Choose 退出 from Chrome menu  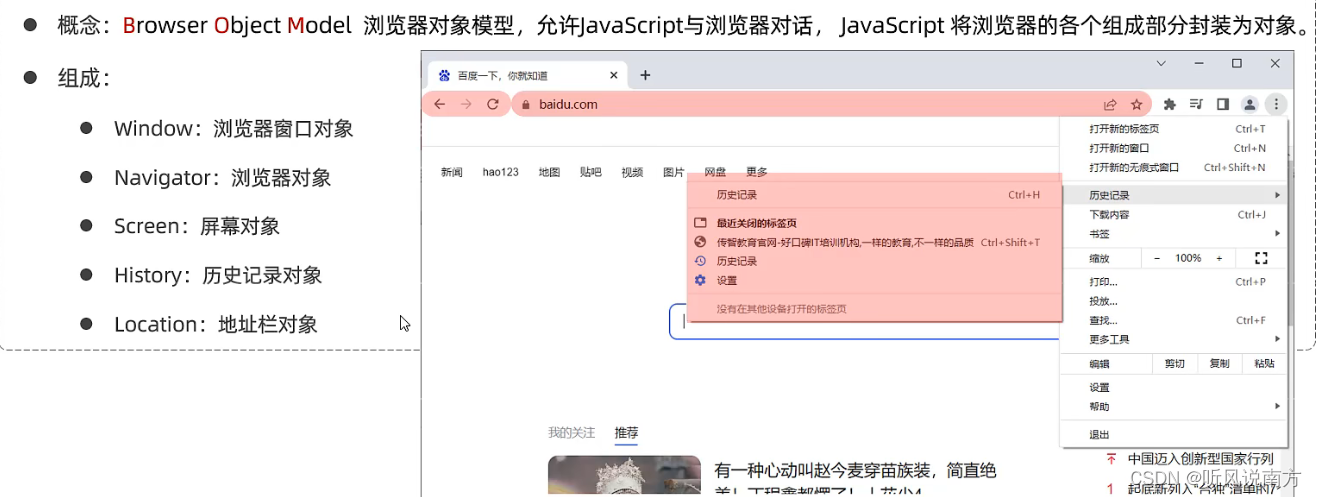[x=1175, y=435]
